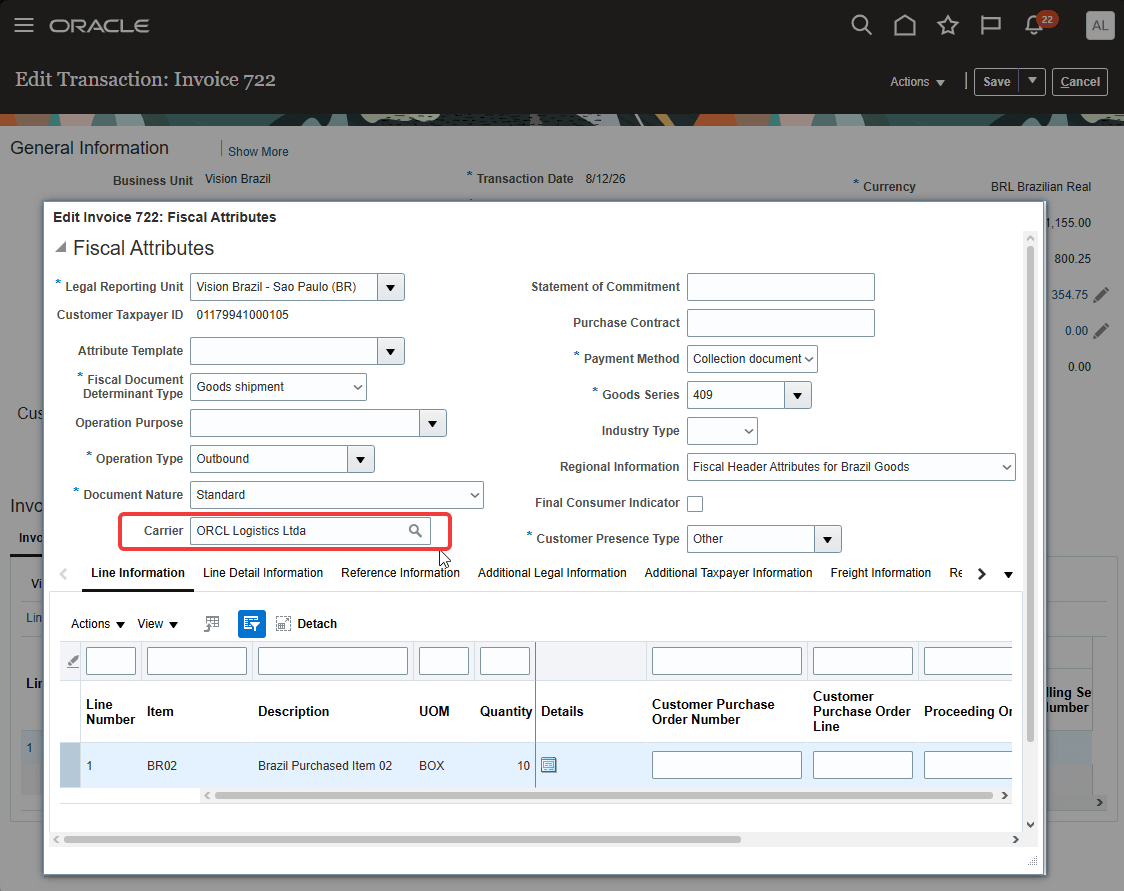Click the clear filters eraser icon

point(72,661)
